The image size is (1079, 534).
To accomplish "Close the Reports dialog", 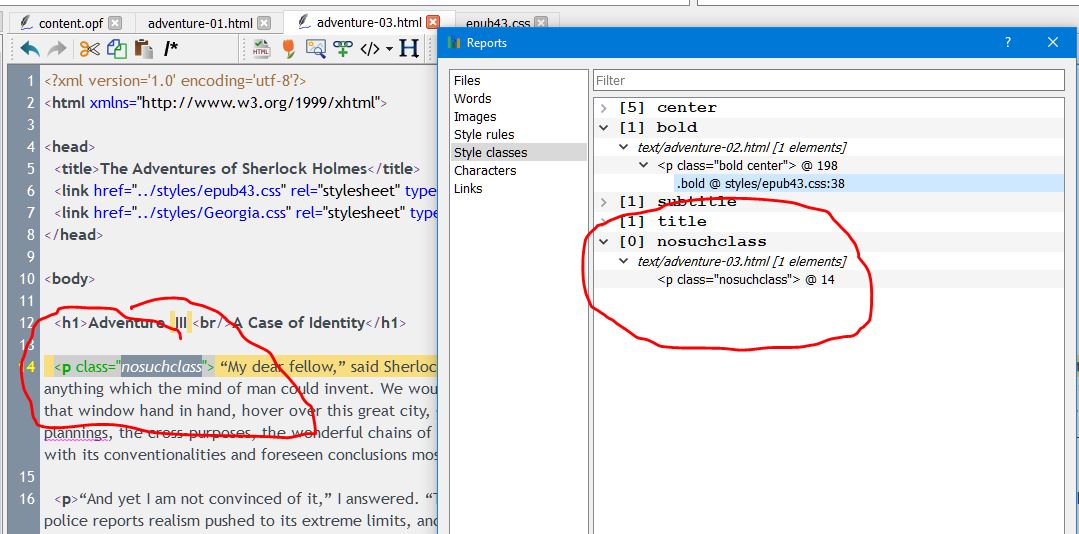I will point(1053,43).
